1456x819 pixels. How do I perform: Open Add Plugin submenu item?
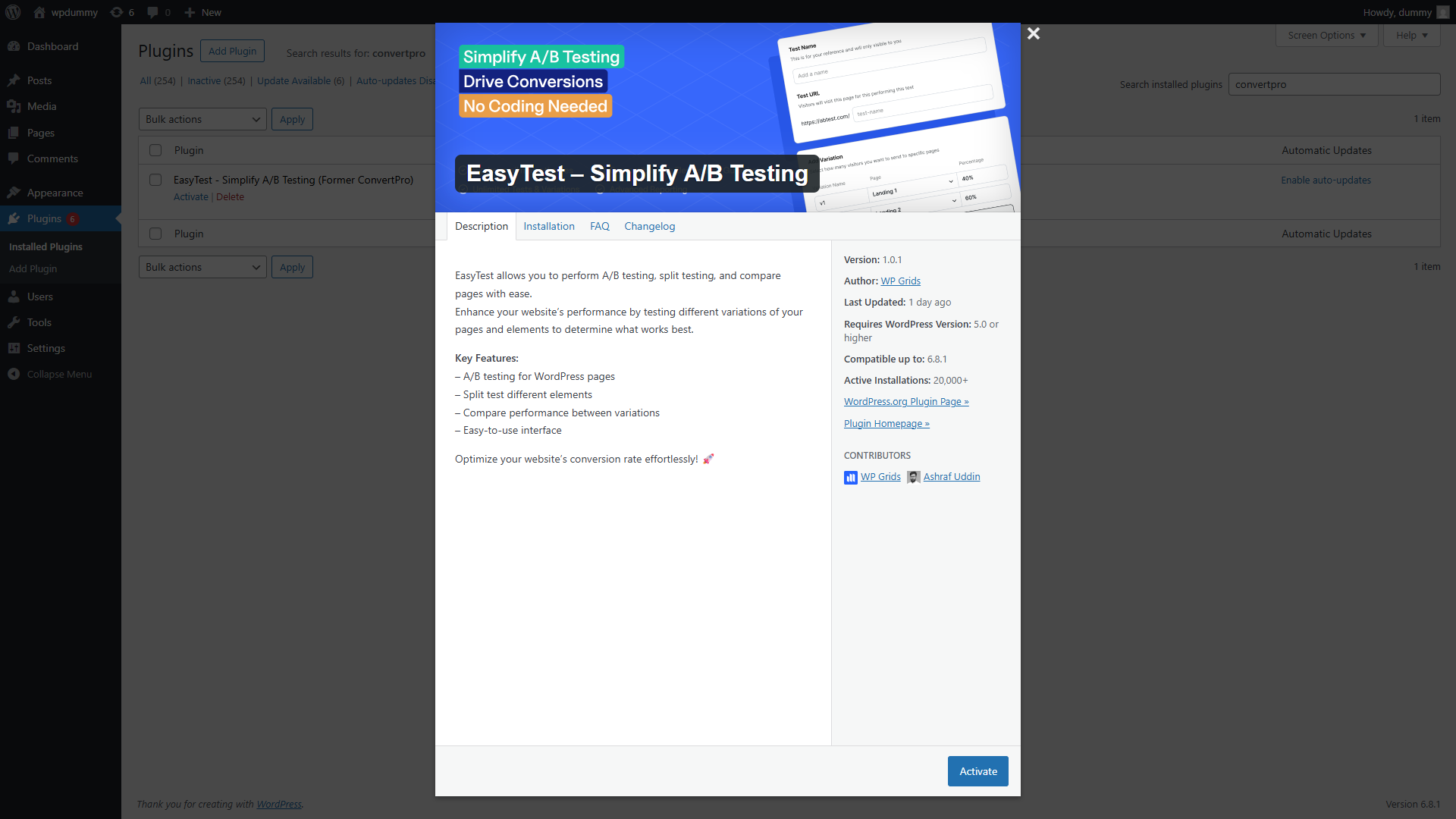pos(33,268)
